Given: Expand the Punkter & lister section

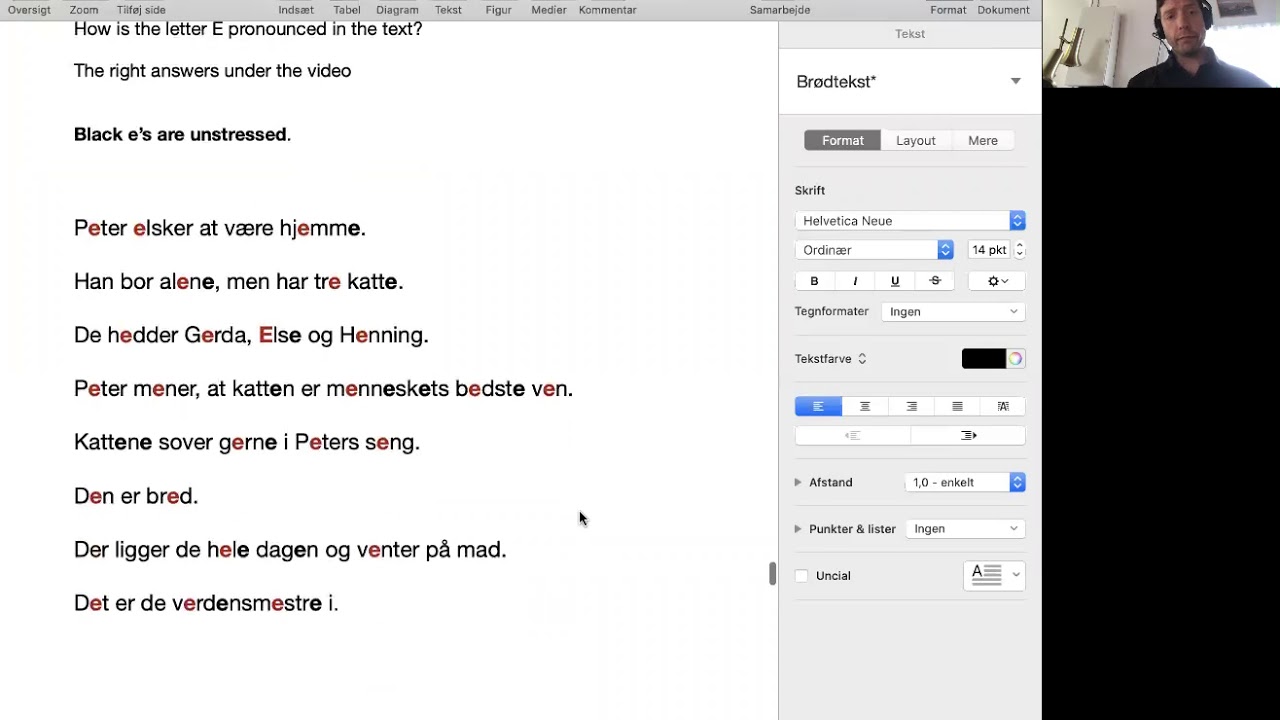Looking at the screenshot, I should 798,529.
